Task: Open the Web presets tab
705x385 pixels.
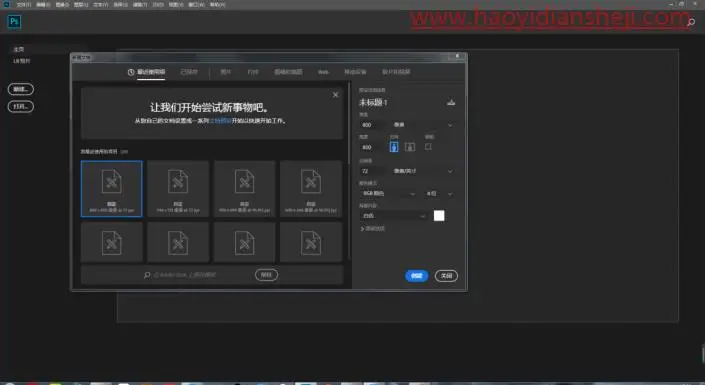Action: coord(323,72)
